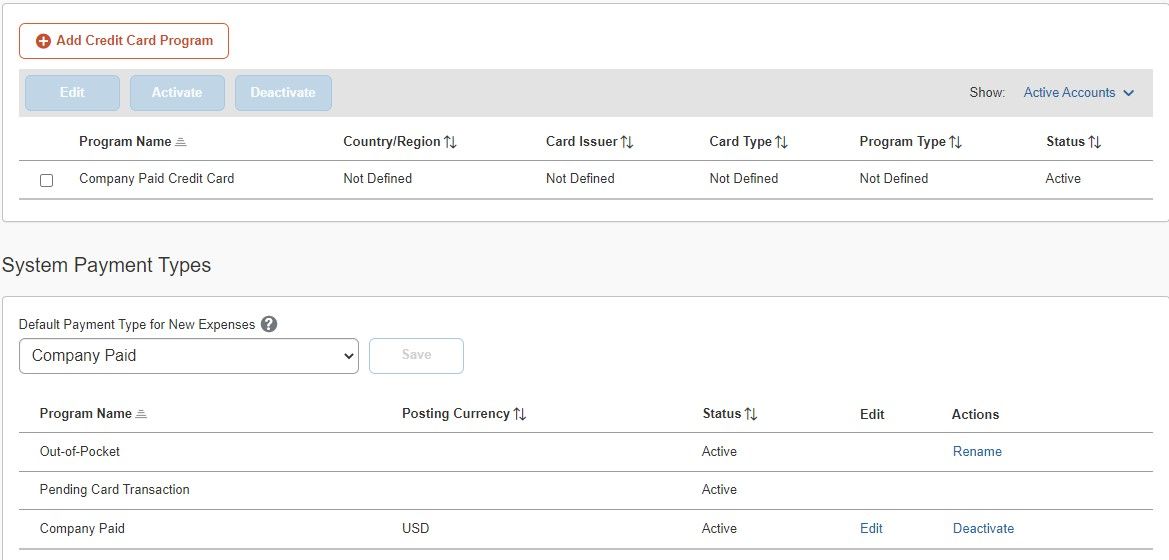Click the Activate toolbar button
This screenshot has height=560, width=1169.
point(177,93)
